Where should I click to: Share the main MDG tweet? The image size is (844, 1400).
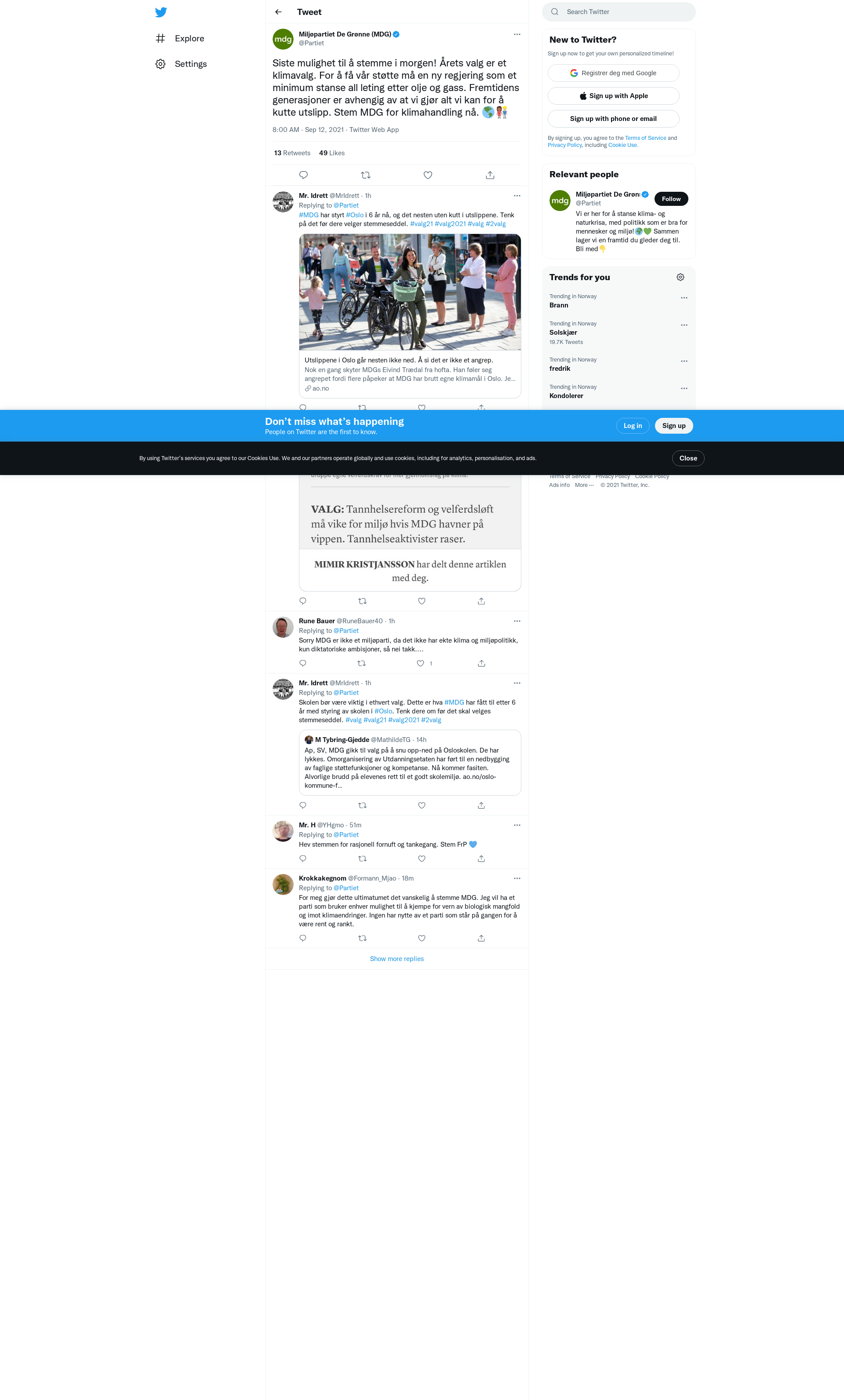coord(490,175)
